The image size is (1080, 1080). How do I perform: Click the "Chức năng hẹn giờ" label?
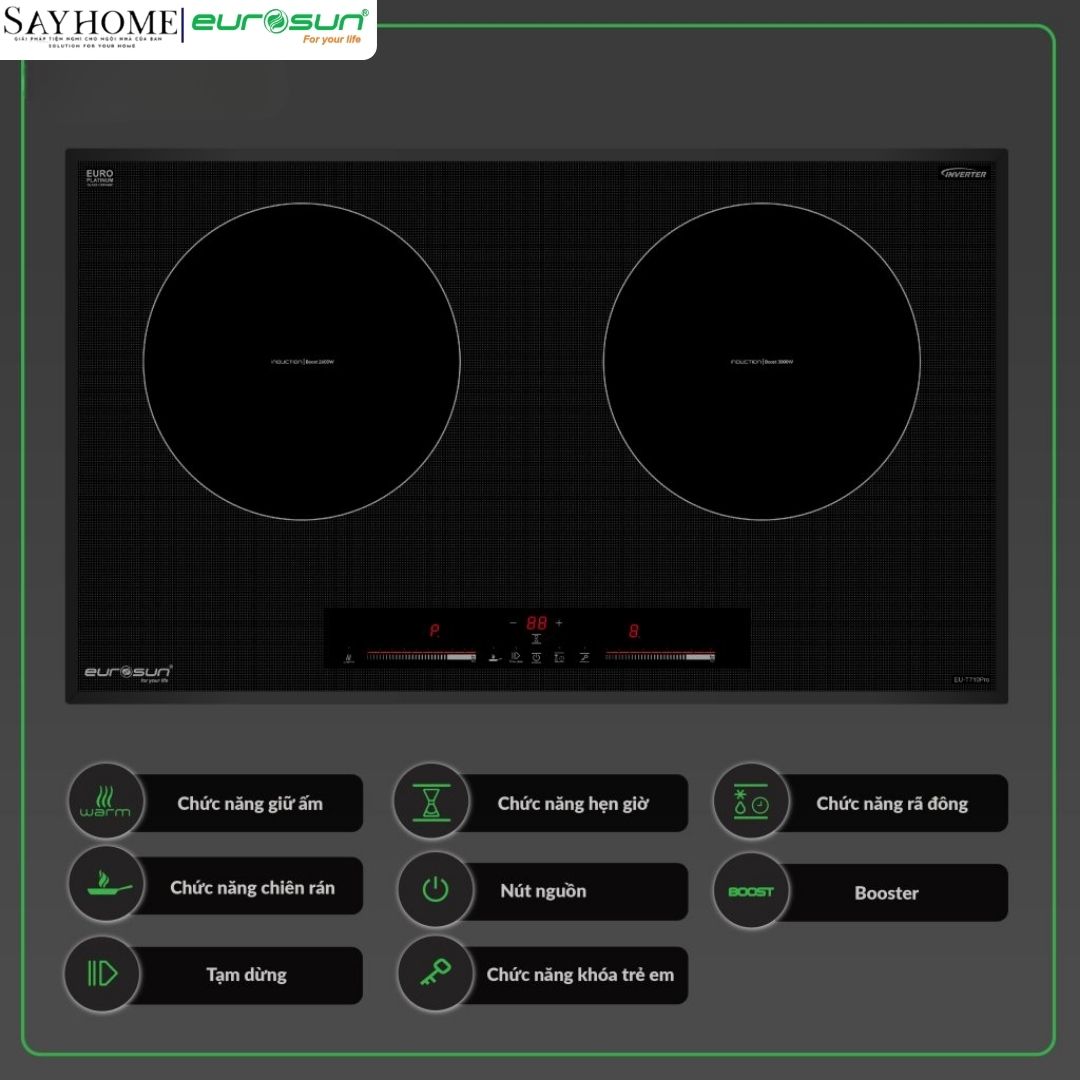coord(573,804)
